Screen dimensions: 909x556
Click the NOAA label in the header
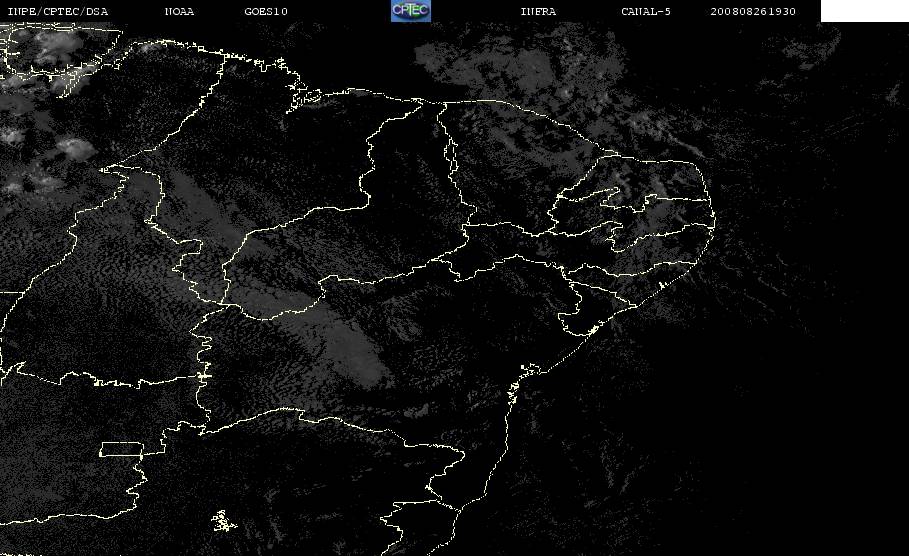click(179, 11)
